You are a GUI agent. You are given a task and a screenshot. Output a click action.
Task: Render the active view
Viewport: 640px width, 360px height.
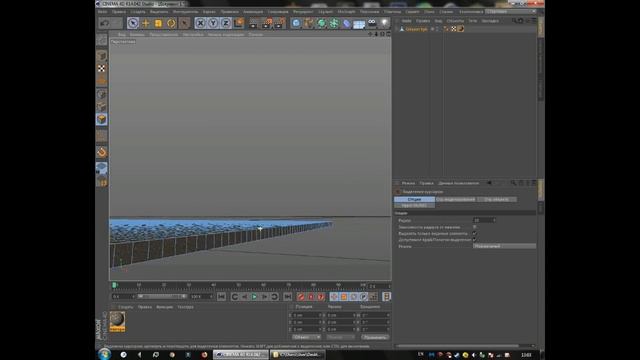coord(253,23)
